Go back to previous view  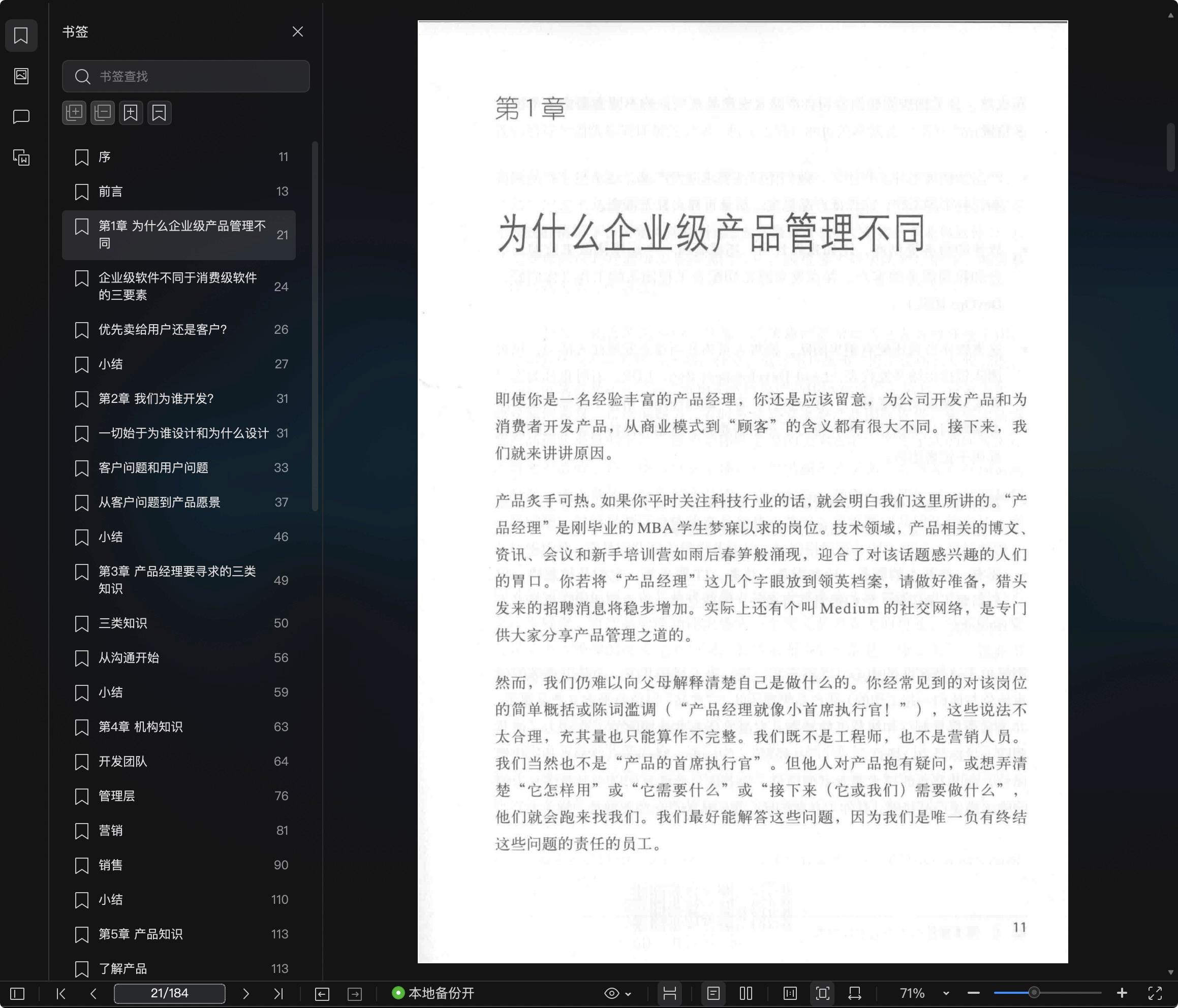pyautogui.click(x=322, y=993)
